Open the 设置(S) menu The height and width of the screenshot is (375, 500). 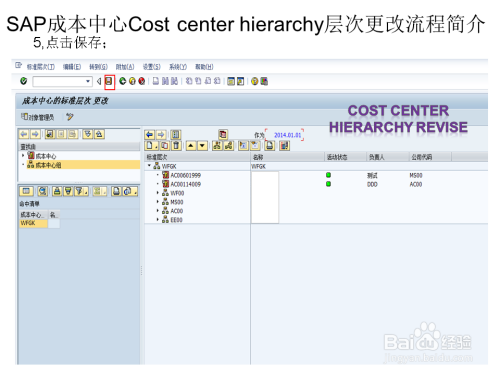coord(152,67)
